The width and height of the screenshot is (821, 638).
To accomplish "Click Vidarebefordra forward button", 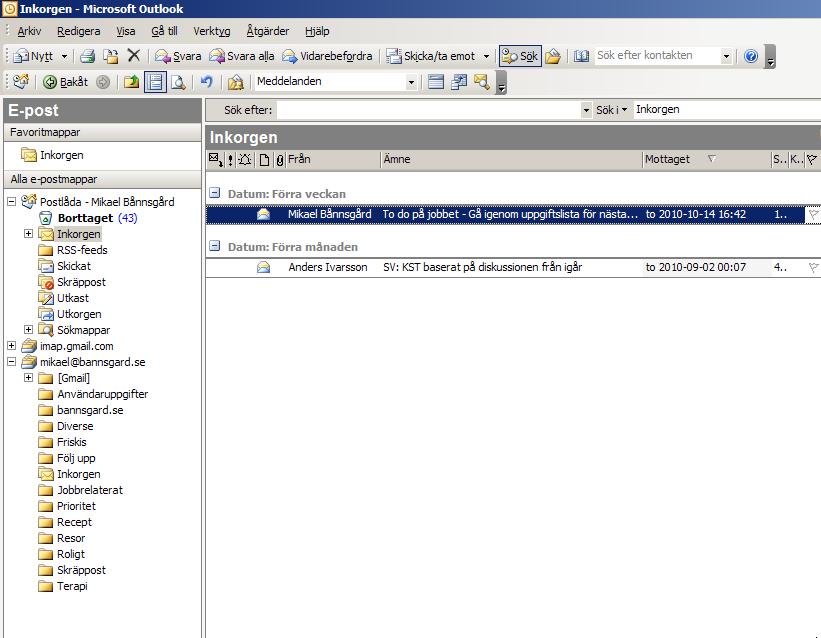I will click(327, 56).
